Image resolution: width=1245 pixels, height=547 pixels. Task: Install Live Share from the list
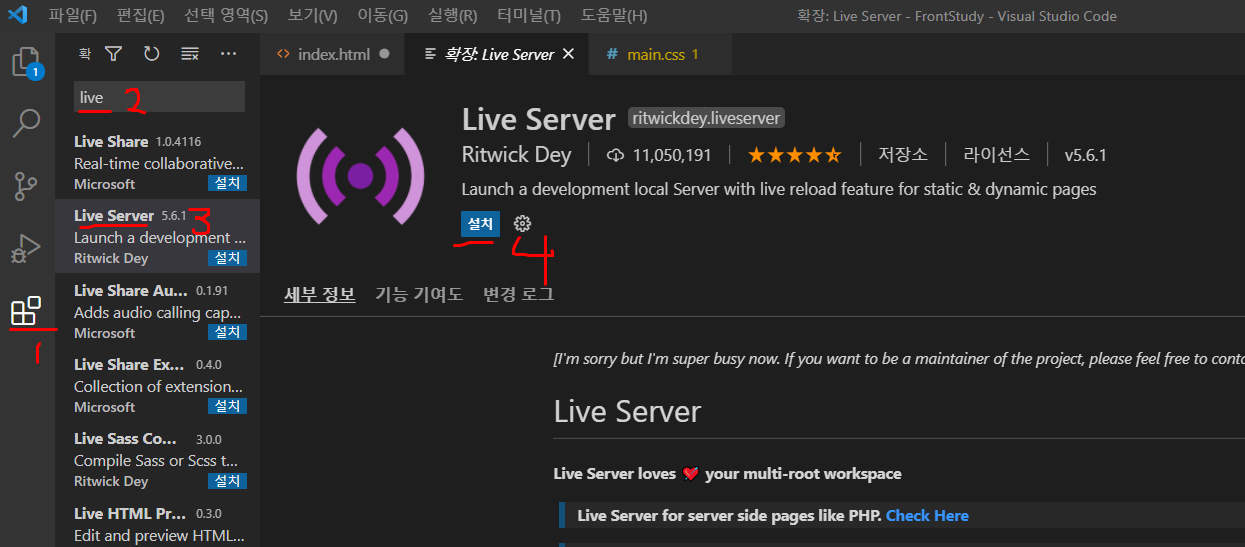[x=228, y=184]
